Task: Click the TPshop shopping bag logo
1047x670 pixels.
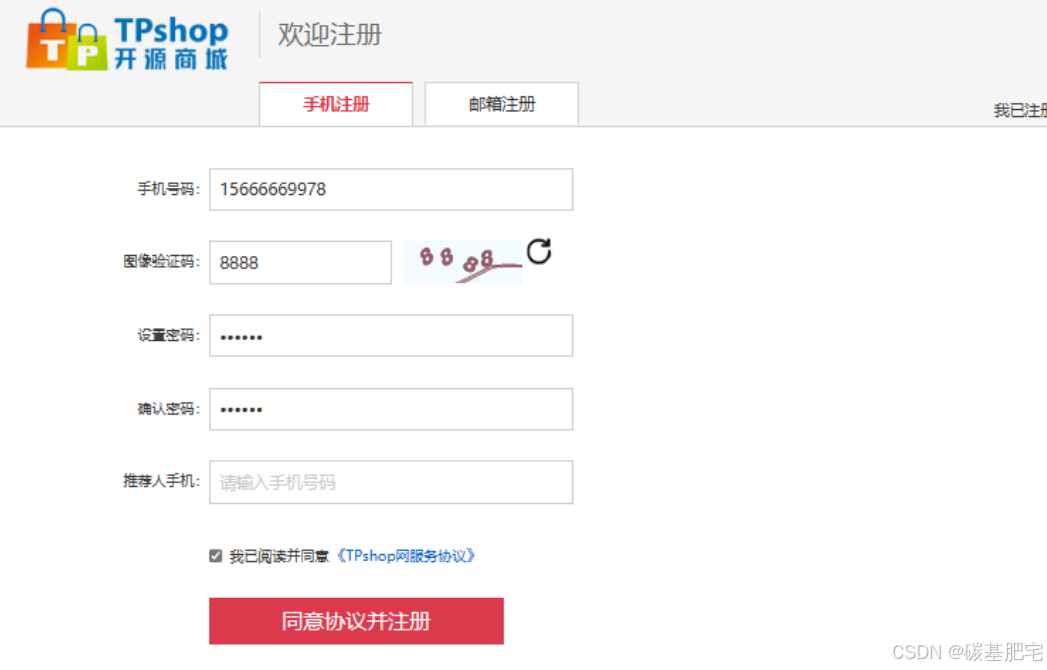Action: [x=66, y=40]
